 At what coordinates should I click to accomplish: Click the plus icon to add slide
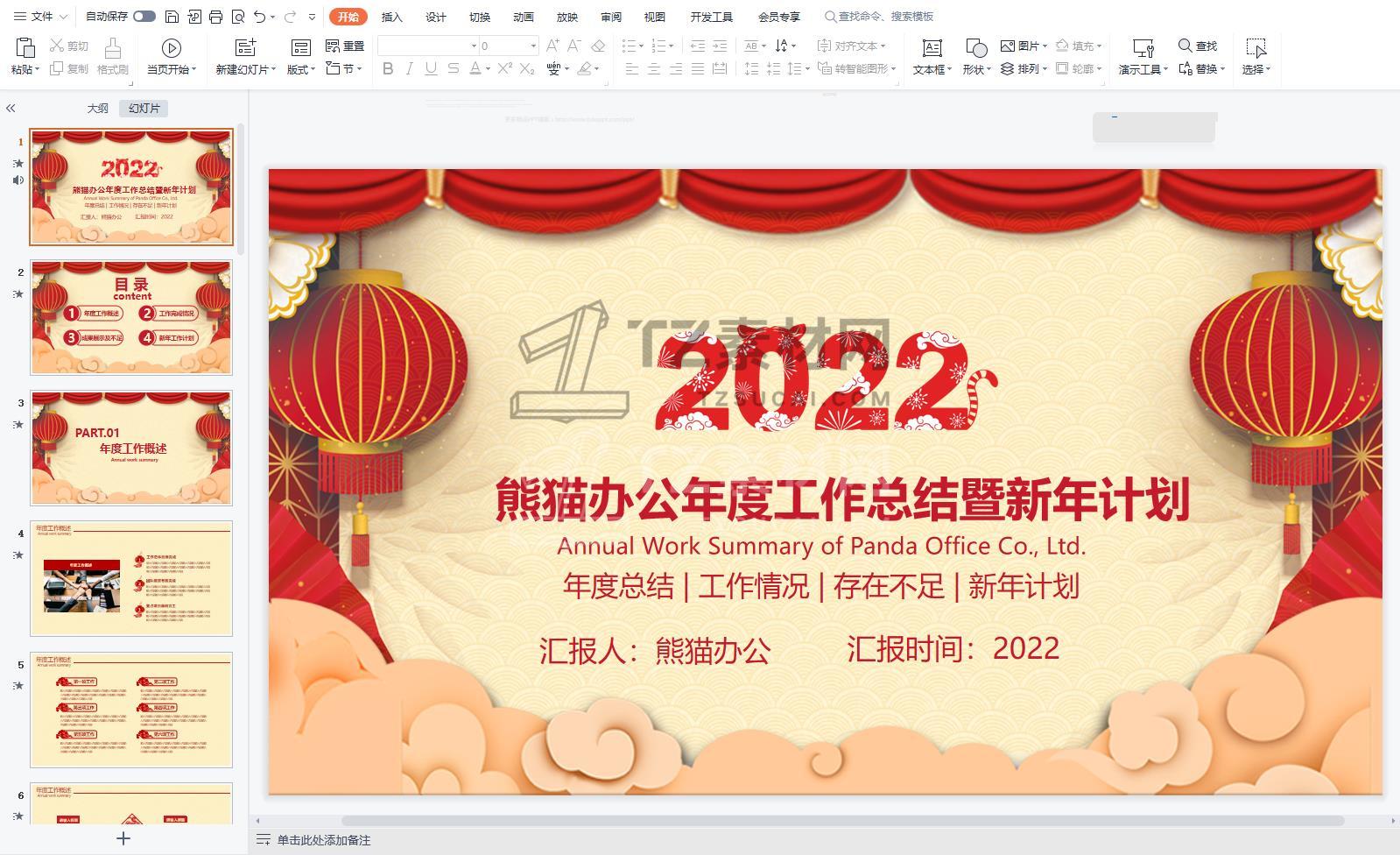tap(123, 838)
